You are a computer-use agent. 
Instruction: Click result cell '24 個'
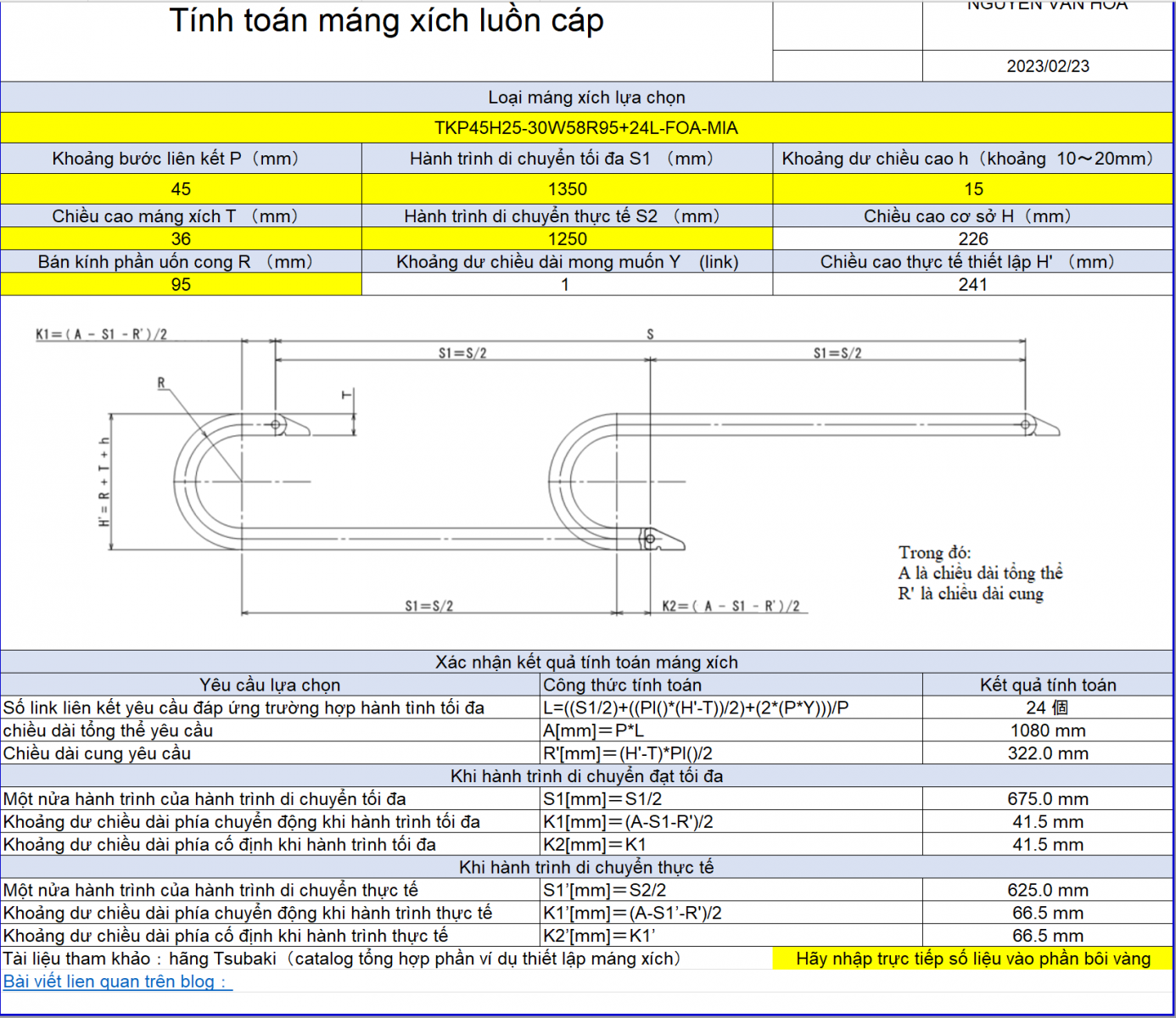1048,708
